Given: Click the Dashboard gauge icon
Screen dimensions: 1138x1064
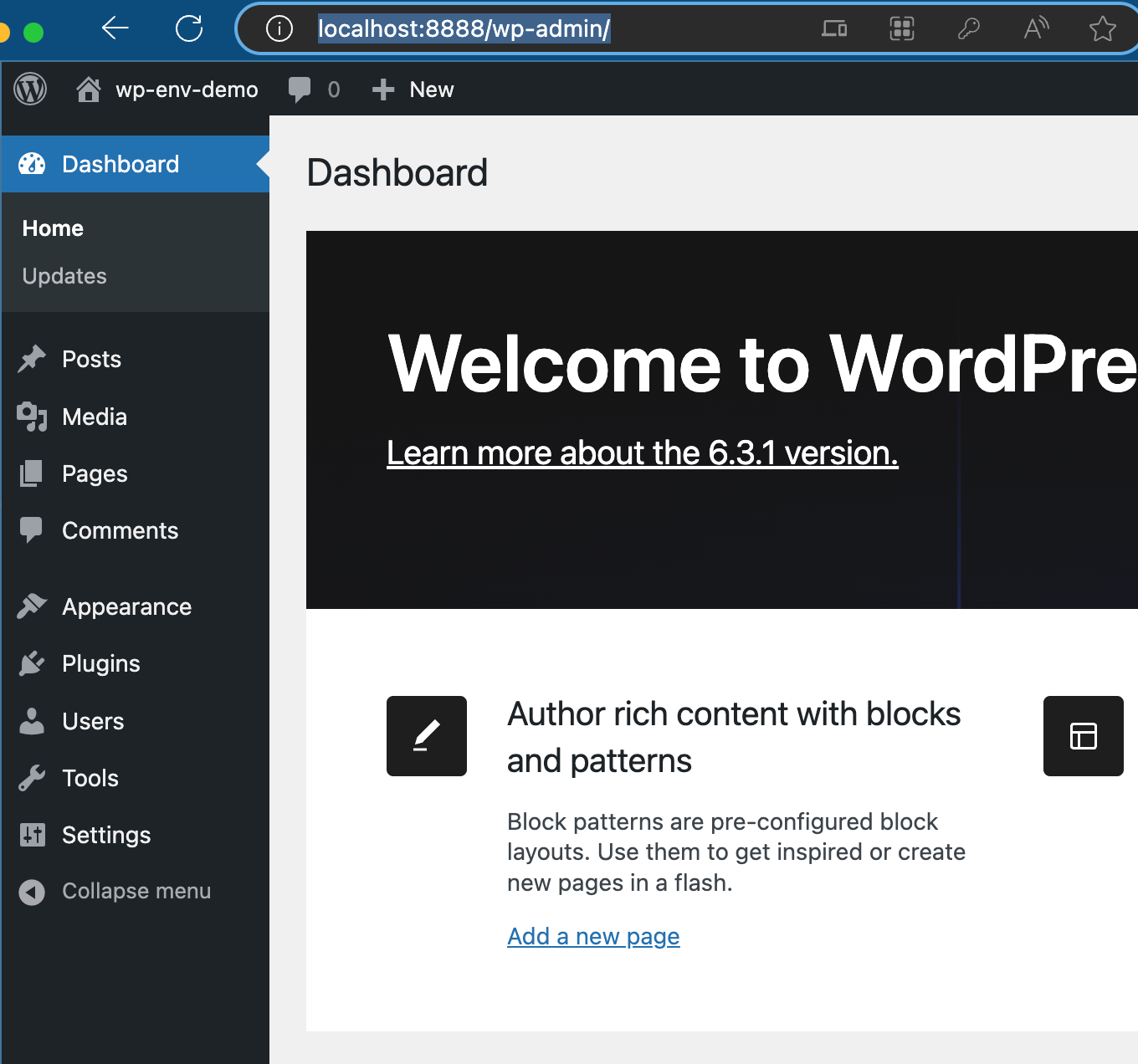Looking at the screenshot, I should [32, 164].
